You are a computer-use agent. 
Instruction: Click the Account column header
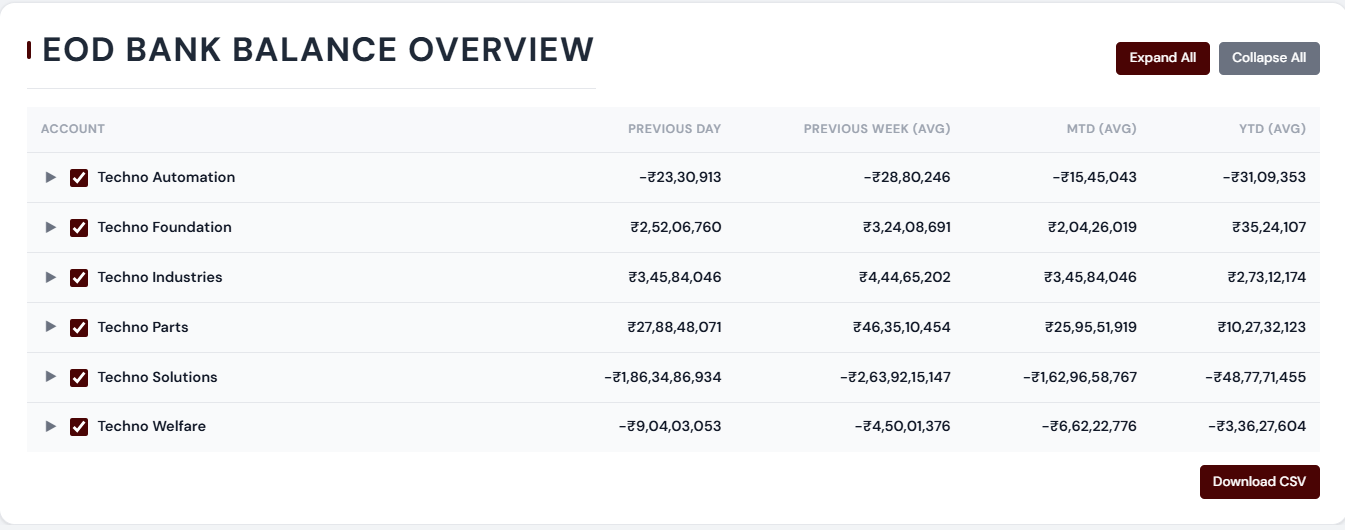73,129
